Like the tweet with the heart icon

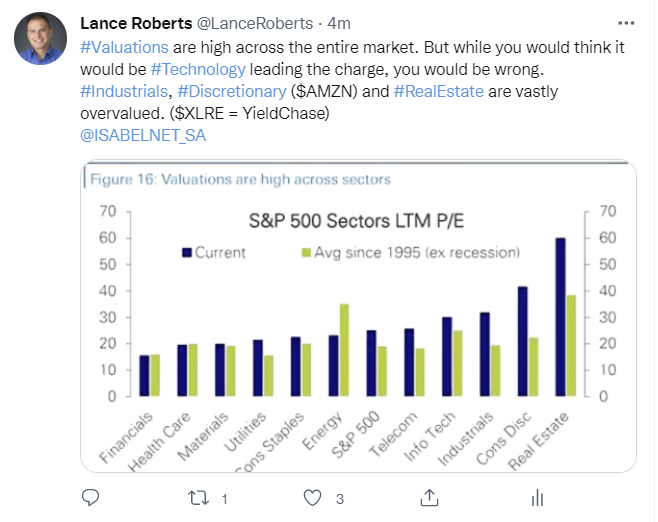[312, 498]
